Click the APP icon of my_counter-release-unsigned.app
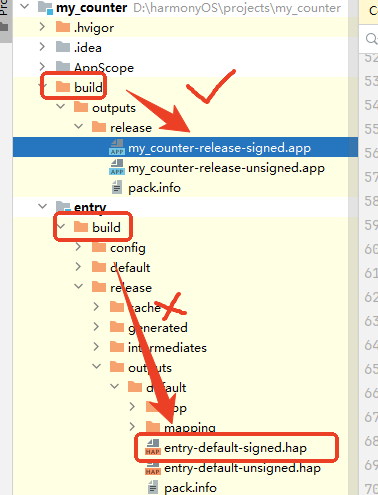Viewport: 378px width, 495px height. point(117,167)
